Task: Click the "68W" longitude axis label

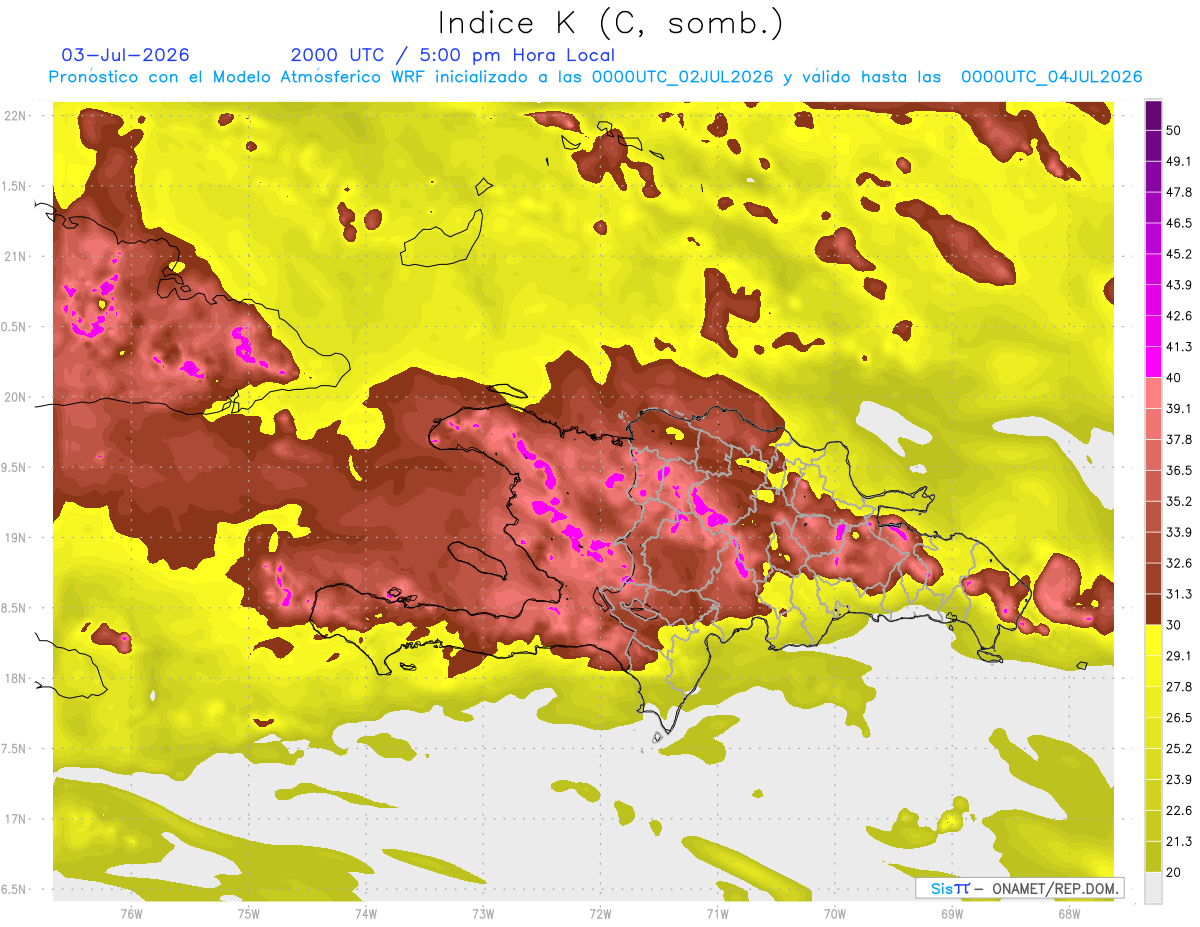Action: [1068, 913]
